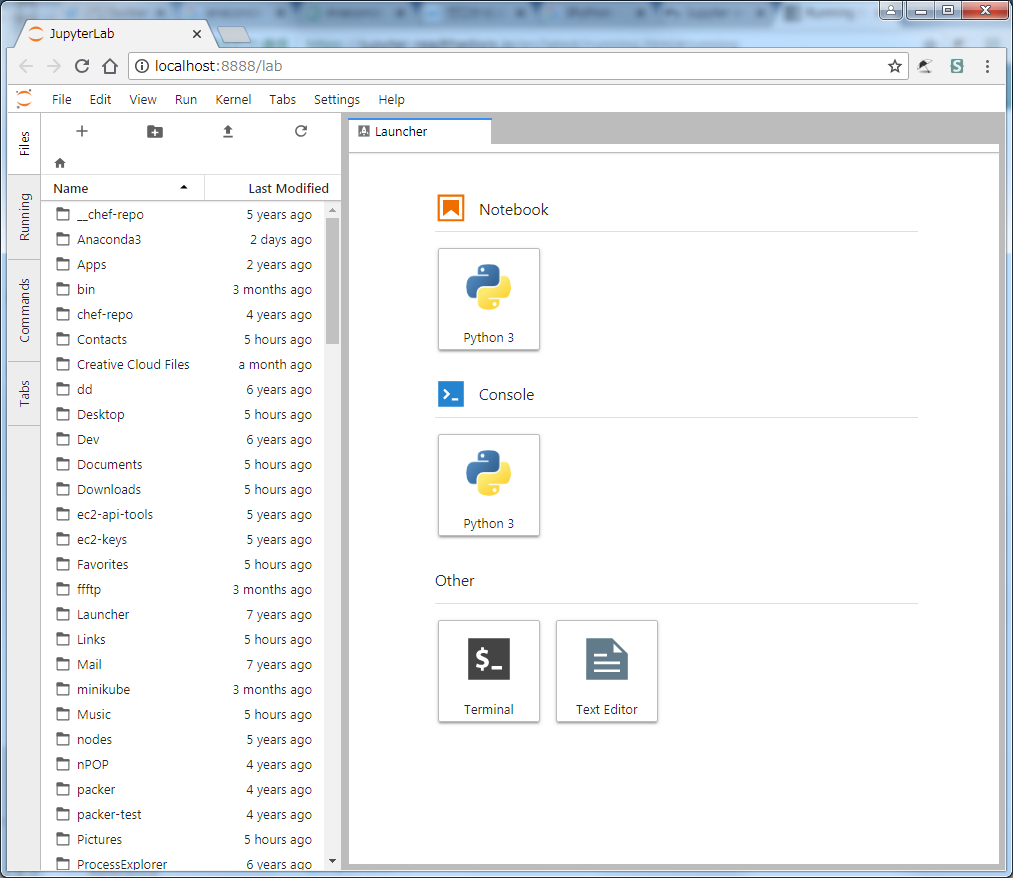Select the bin folder
Viewport: 1013px width, 878px height.
click(183, 289)
